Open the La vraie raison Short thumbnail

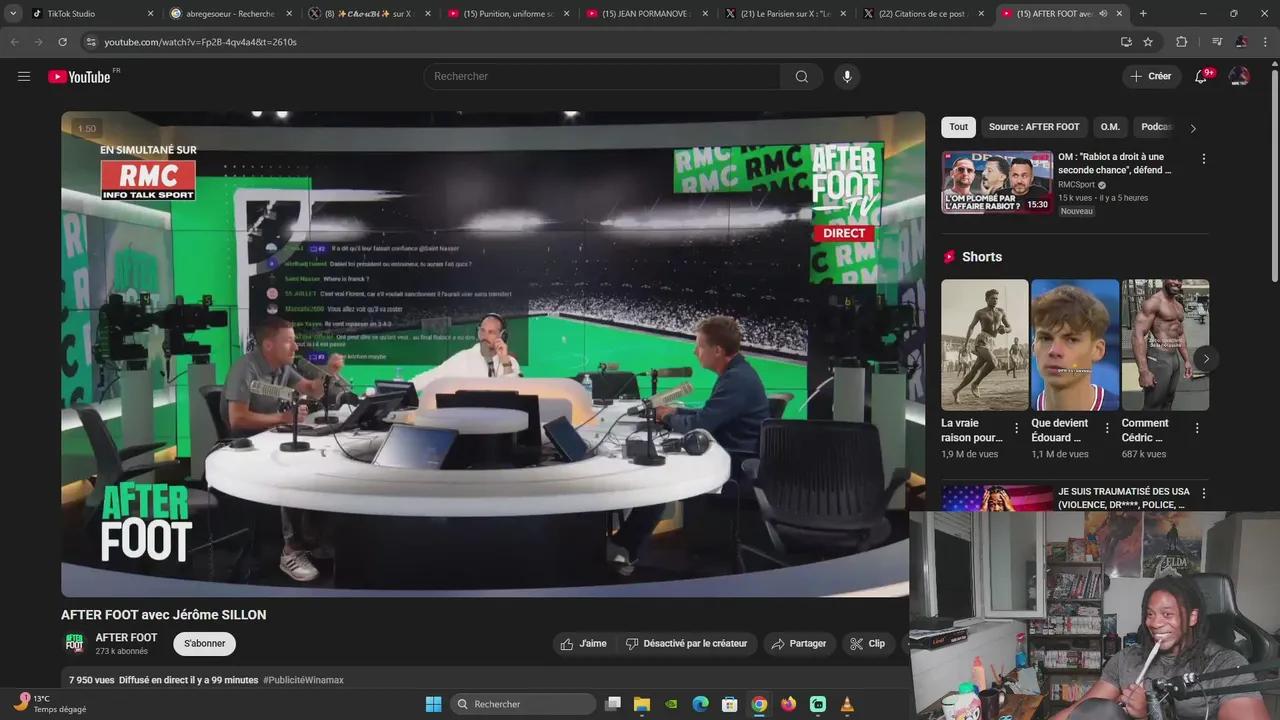point(984,345)
